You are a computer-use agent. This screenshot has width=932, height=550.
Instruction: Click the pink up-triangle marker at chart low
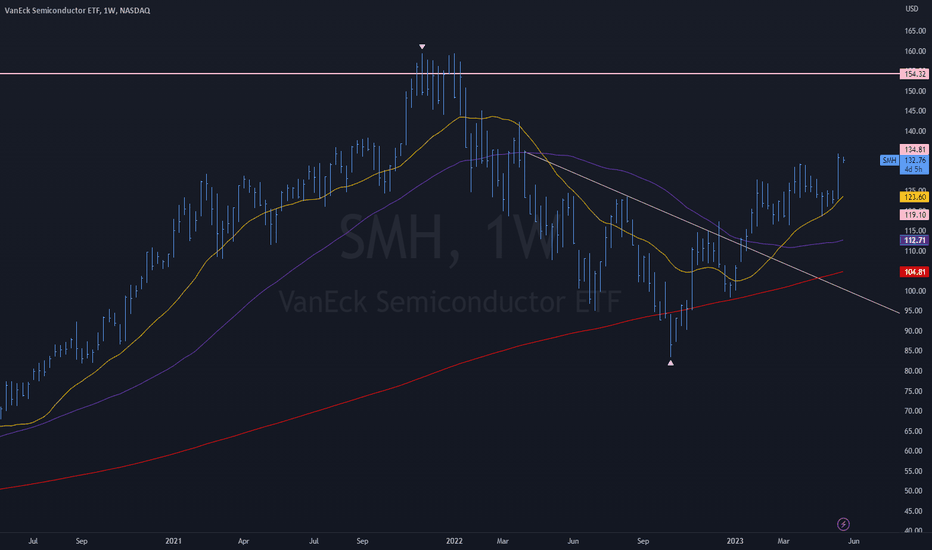tap(670, 363)
